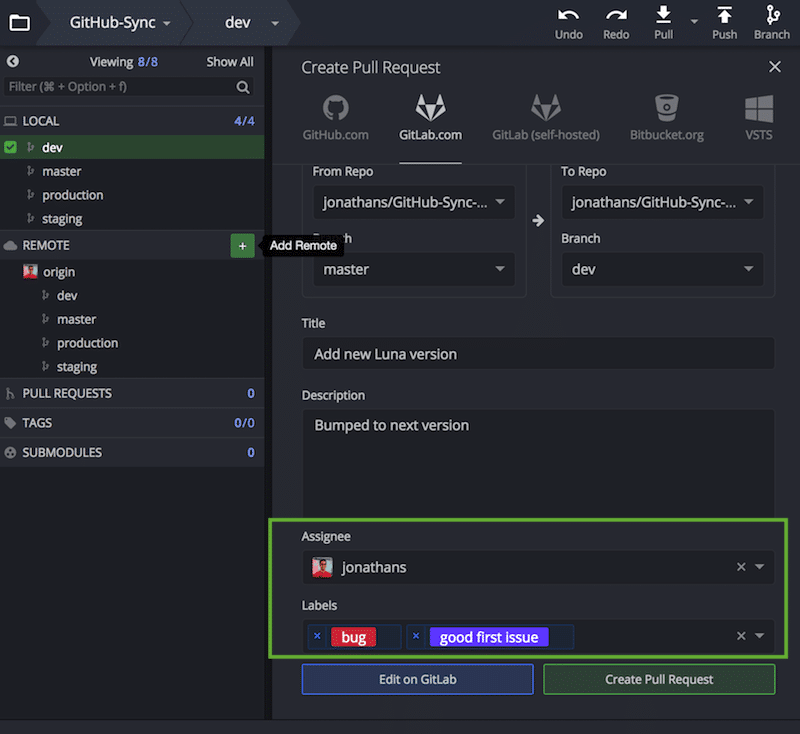Expand the TAGS section
This screenshot has height=734, width=800.
pos(132,423)
